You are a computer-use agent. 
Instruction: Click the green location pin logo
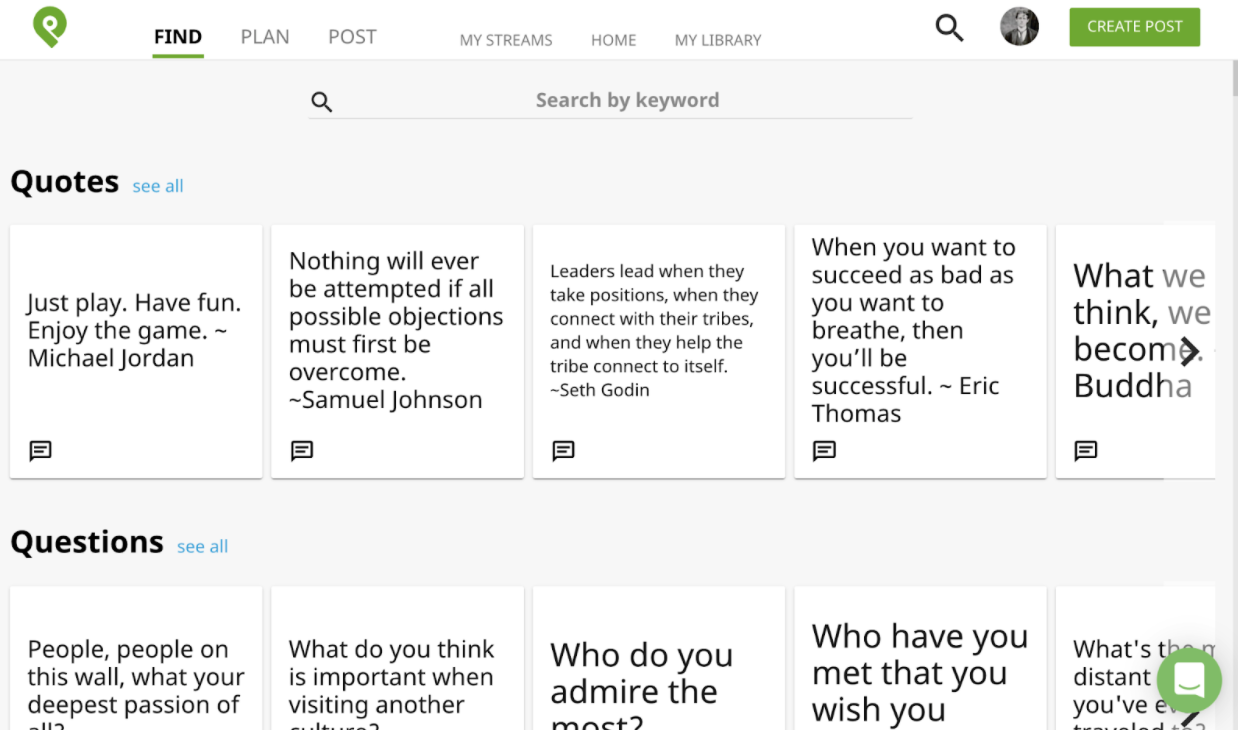pyautogui.click(x=49, y=27)
